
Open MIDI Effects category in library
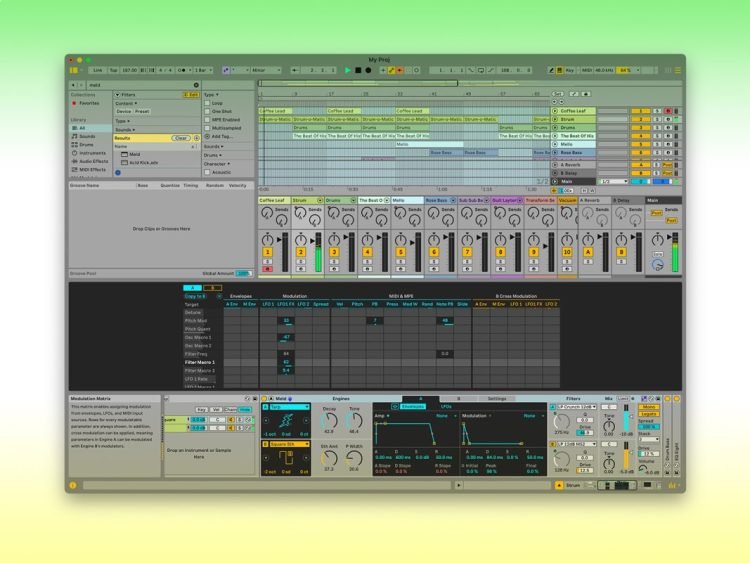(94, 170)
